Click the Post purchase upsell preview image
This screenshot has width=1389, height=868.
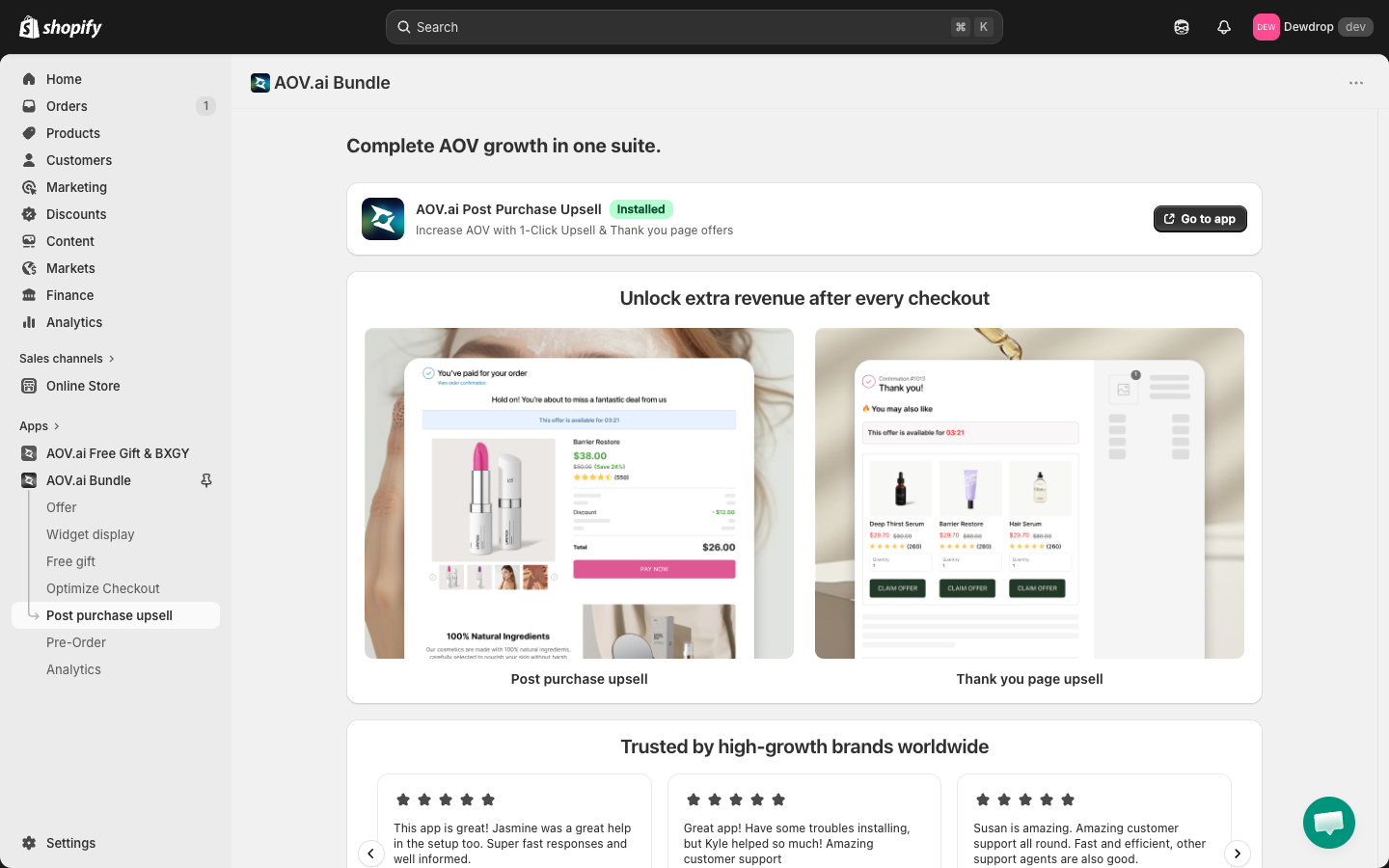[x=579, y=493]
